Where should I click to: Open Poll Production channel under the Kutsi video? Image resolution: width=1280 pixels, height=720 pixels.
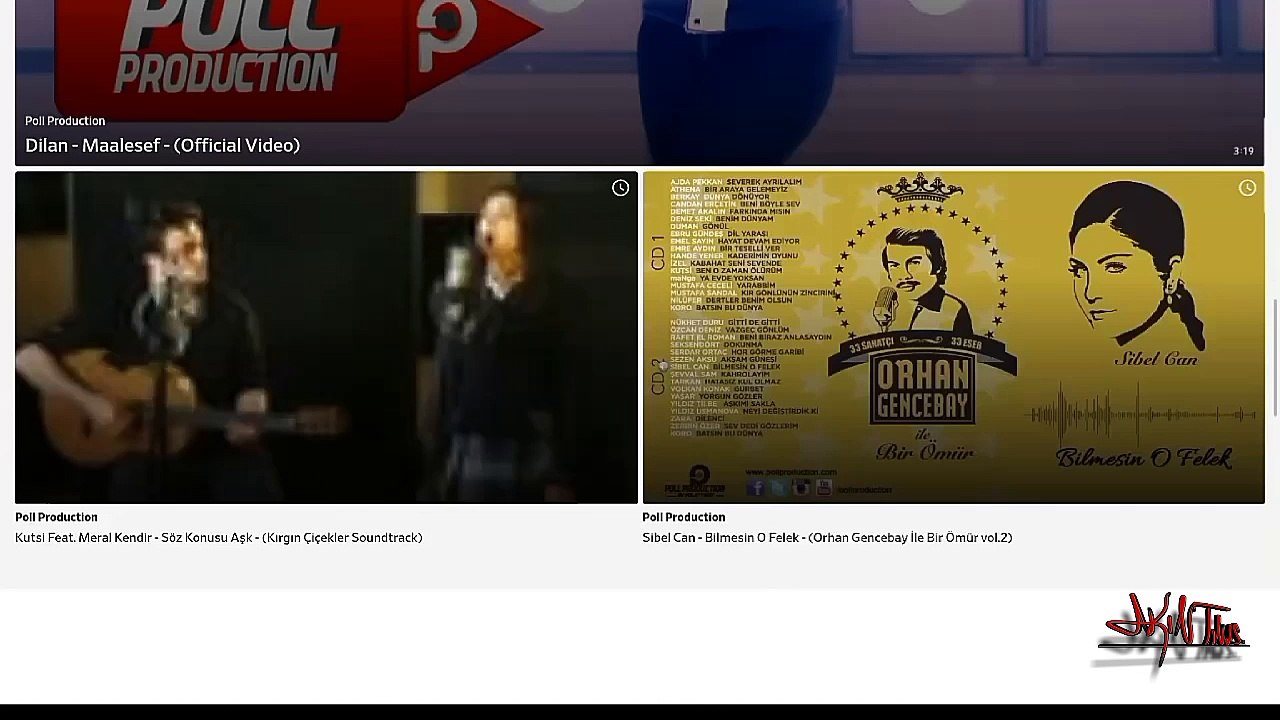point(56,517)
